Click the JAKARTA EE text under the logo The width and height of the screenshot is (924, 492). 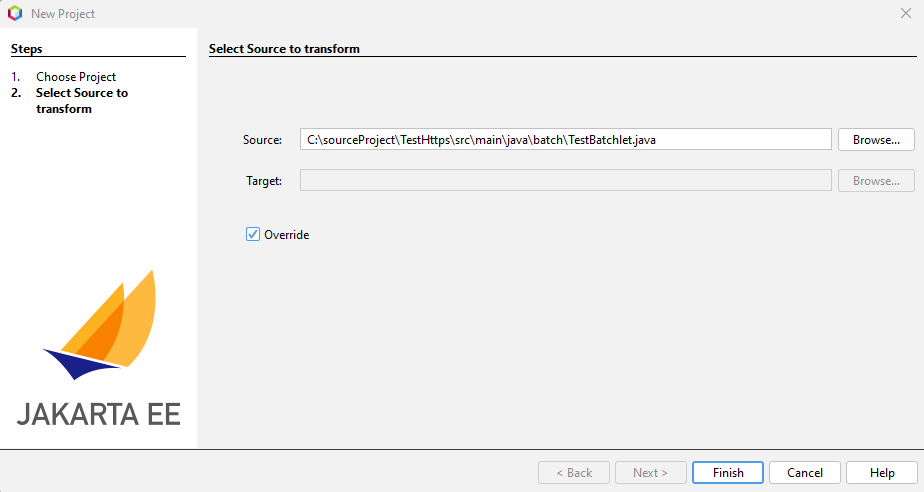pyautogui.click(x=99, y=414)
